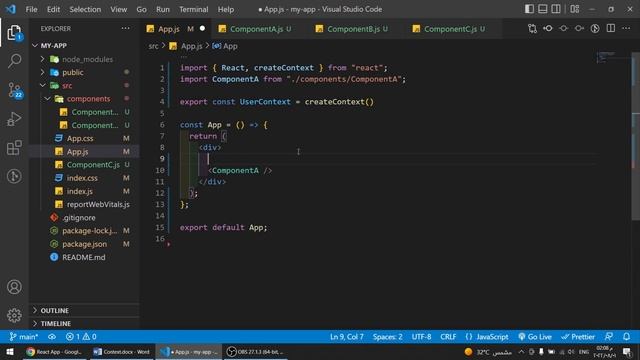The height and width of the screenshot is (360, 640).
Task: Click the main branch indicator
Action: [x=24, y=337]
